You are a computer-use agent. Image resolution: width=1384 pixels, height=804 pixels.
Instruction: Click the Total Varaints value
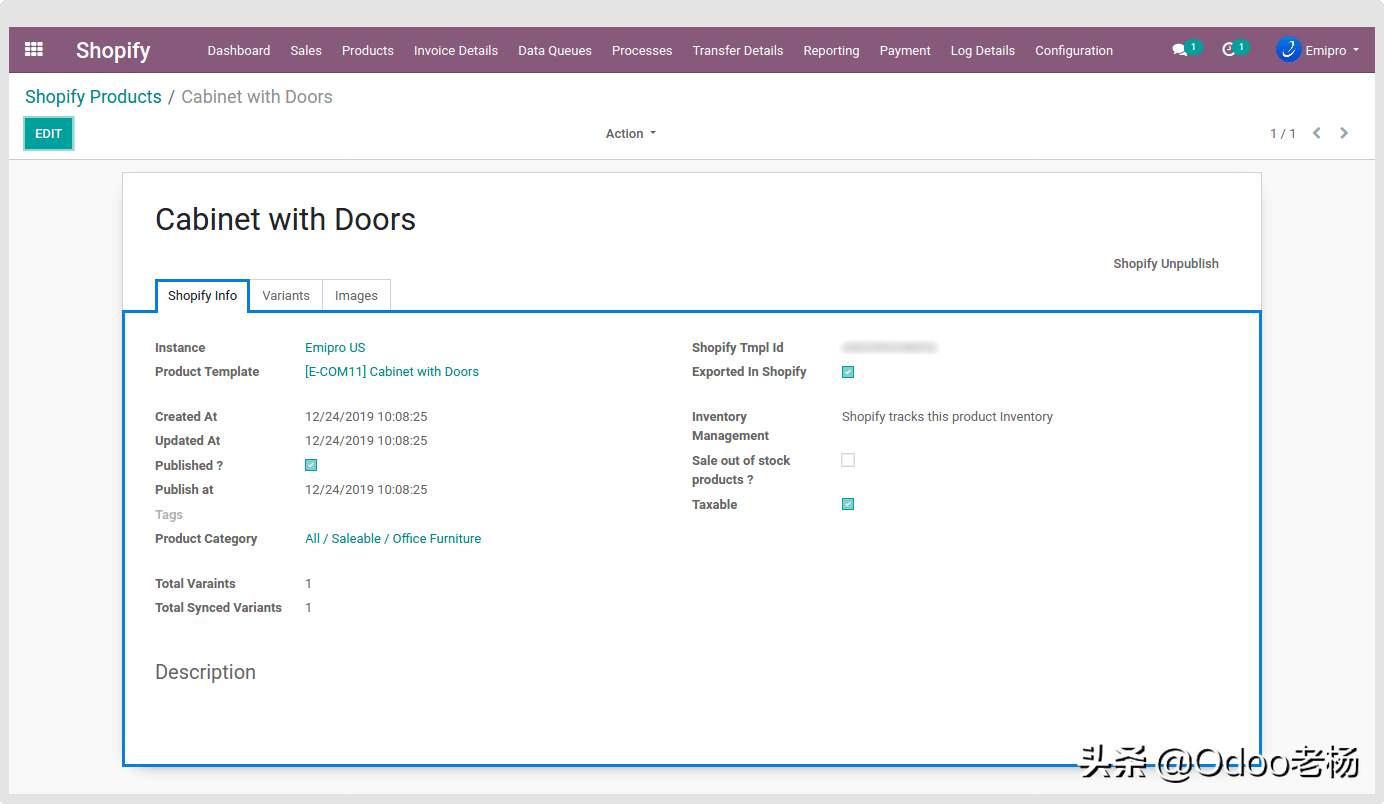[x=308, y=584]
